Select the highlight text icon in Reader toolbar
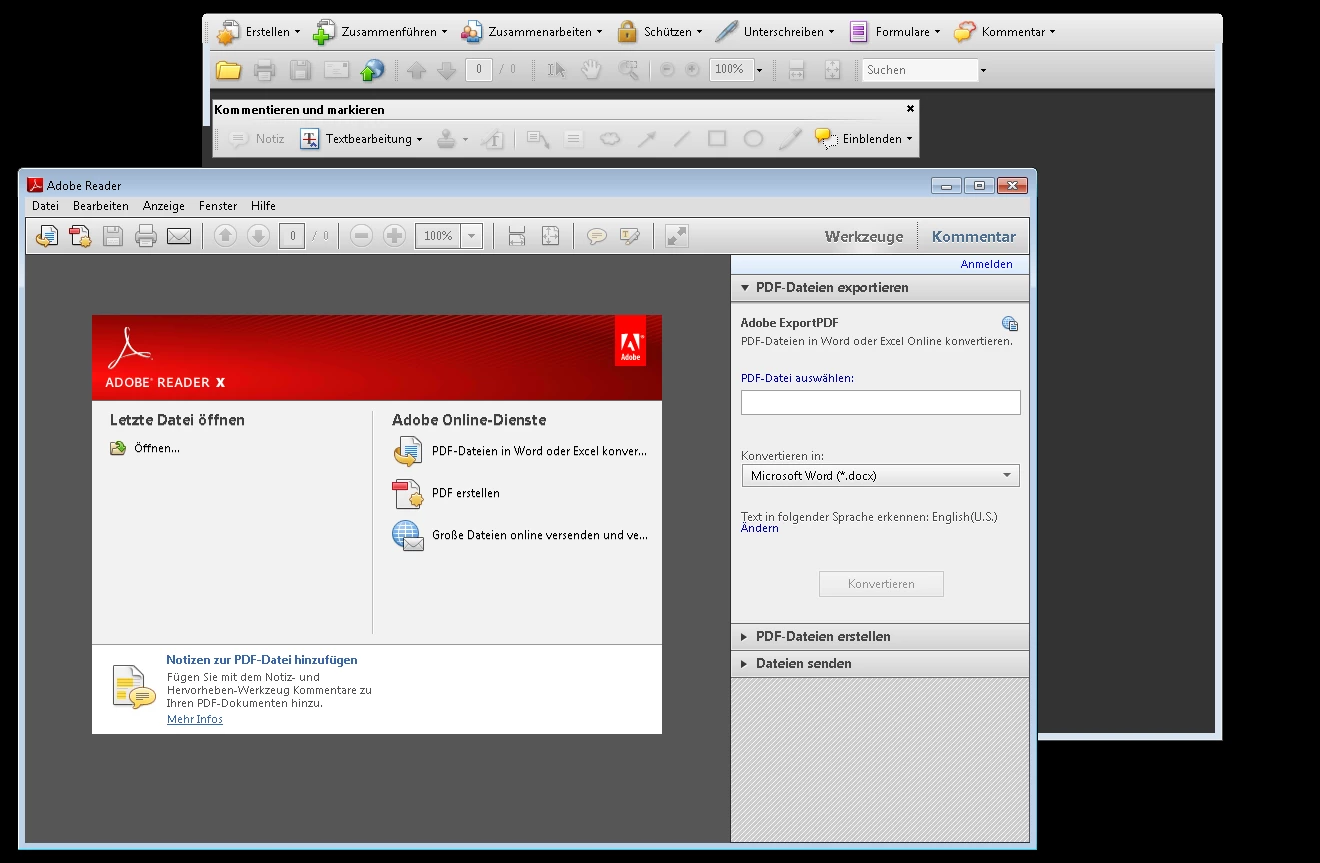Screen dimensions: 1320x863 coord(629,236)
